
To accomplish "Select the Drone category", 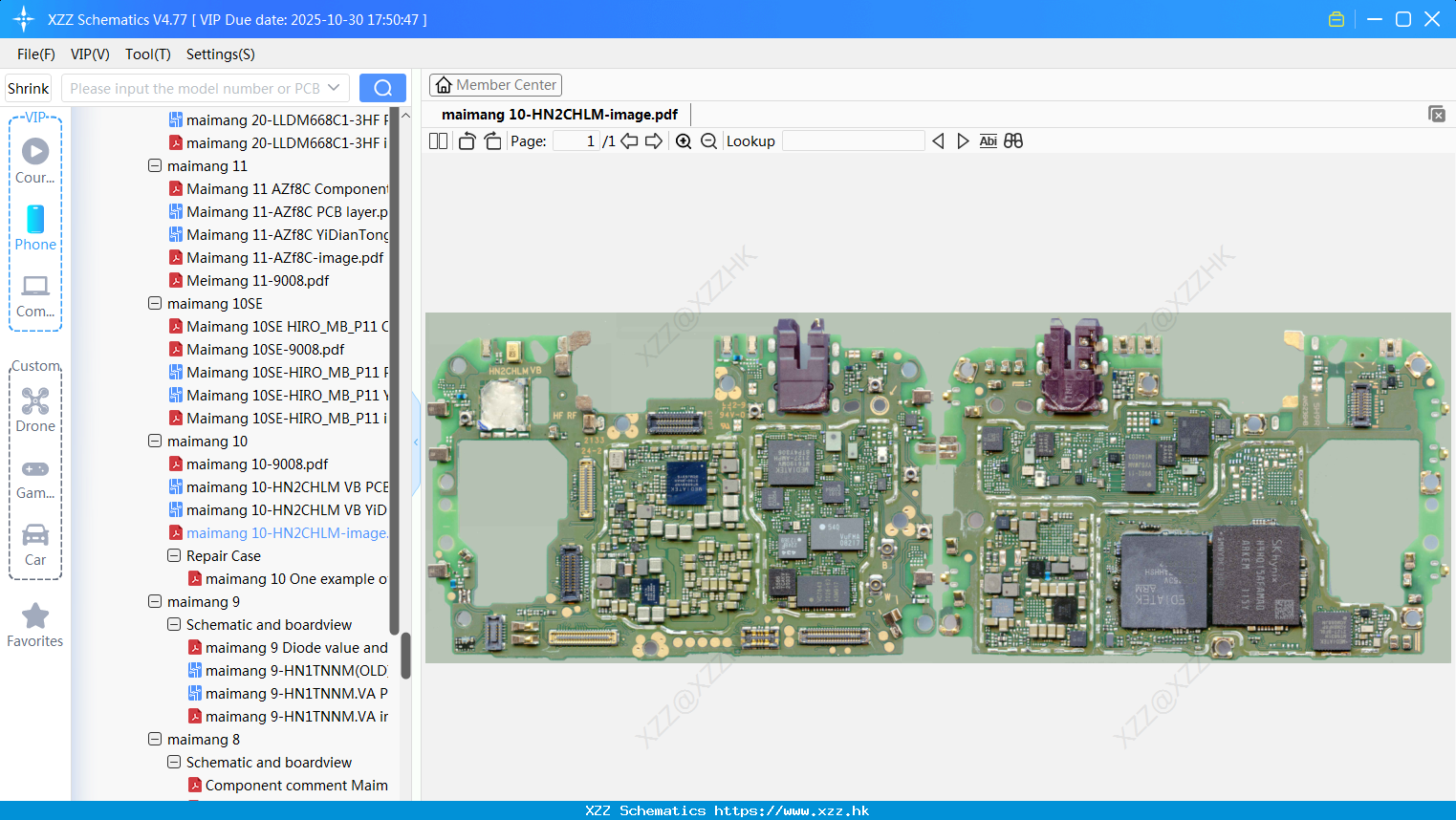I will click(x=35, y=410).
